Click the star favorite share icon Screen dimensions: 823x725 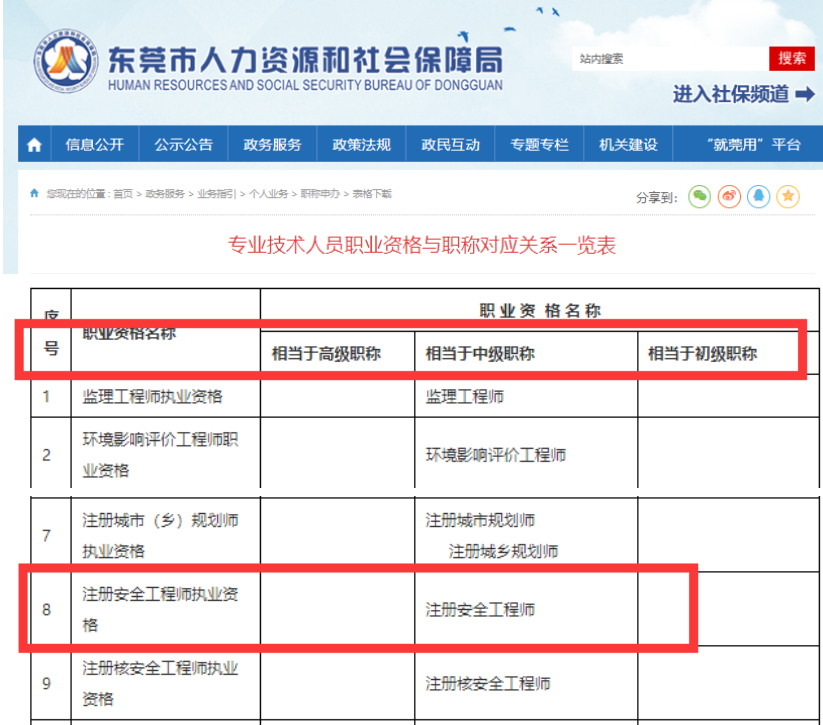pos(789,196)
